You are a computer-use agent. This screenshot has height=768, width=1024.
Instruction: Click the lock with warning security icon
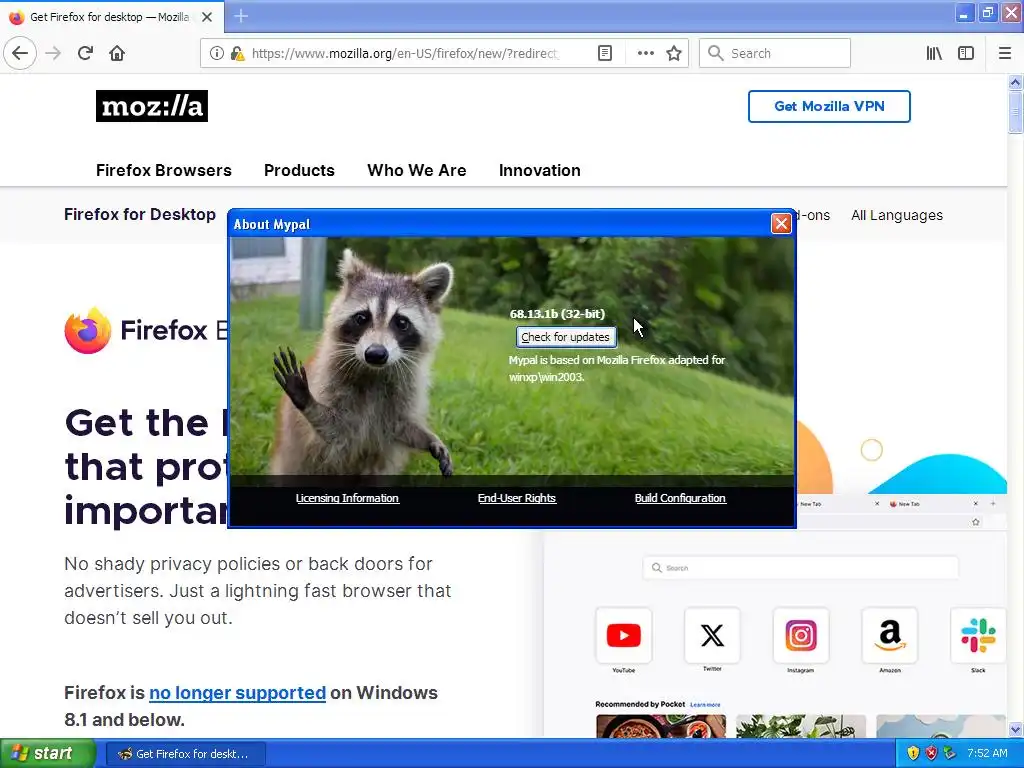238,54
